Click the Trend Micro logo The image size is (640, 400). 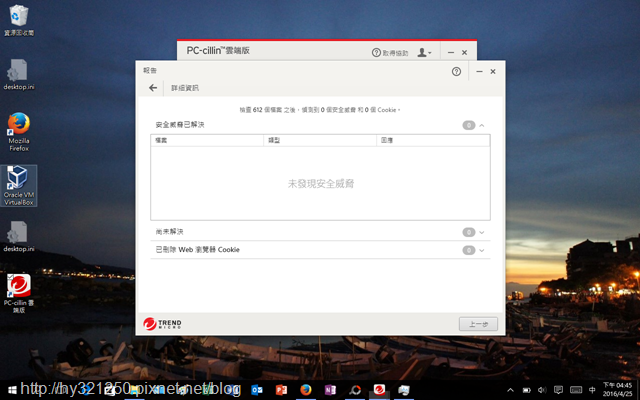(x=162, y=324)
